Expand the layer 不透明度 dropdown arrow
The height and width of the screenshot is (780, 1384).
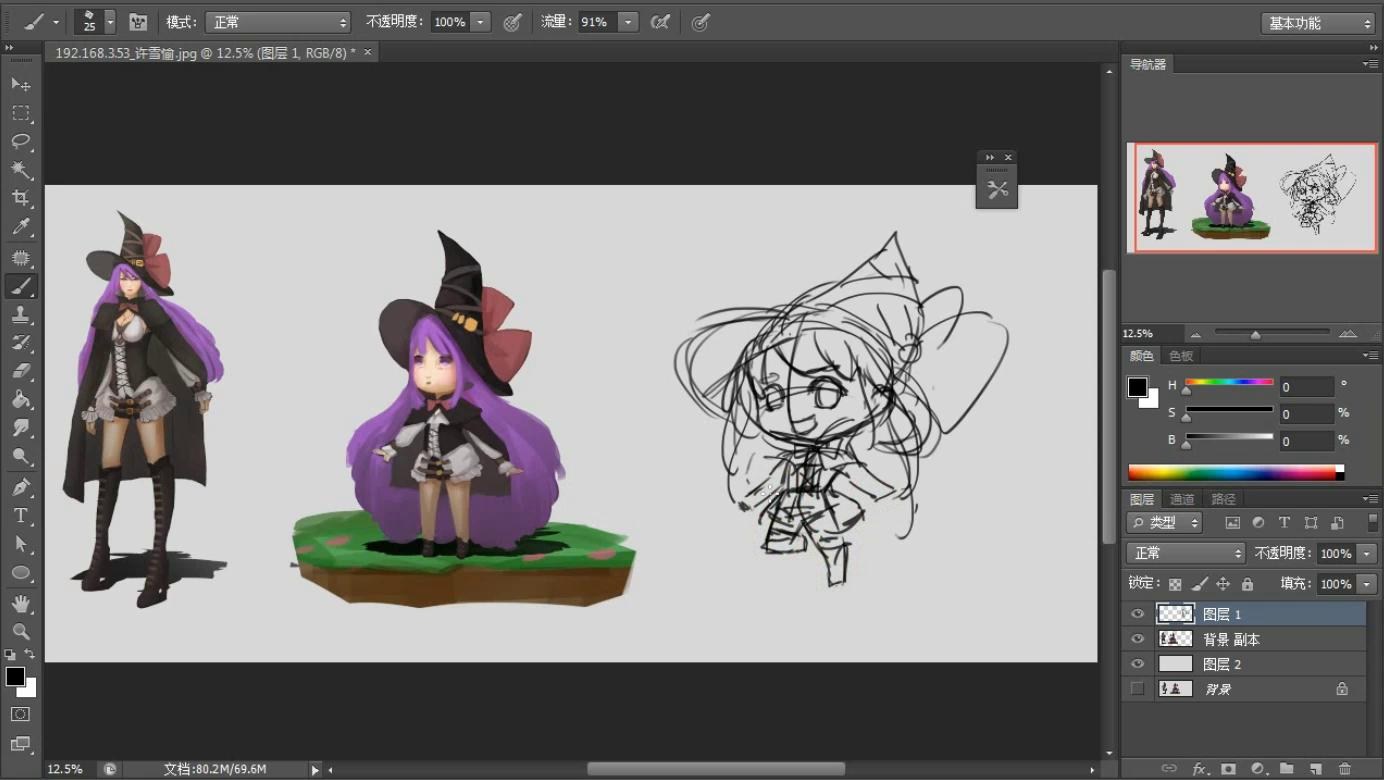(x=1367, y=553)
